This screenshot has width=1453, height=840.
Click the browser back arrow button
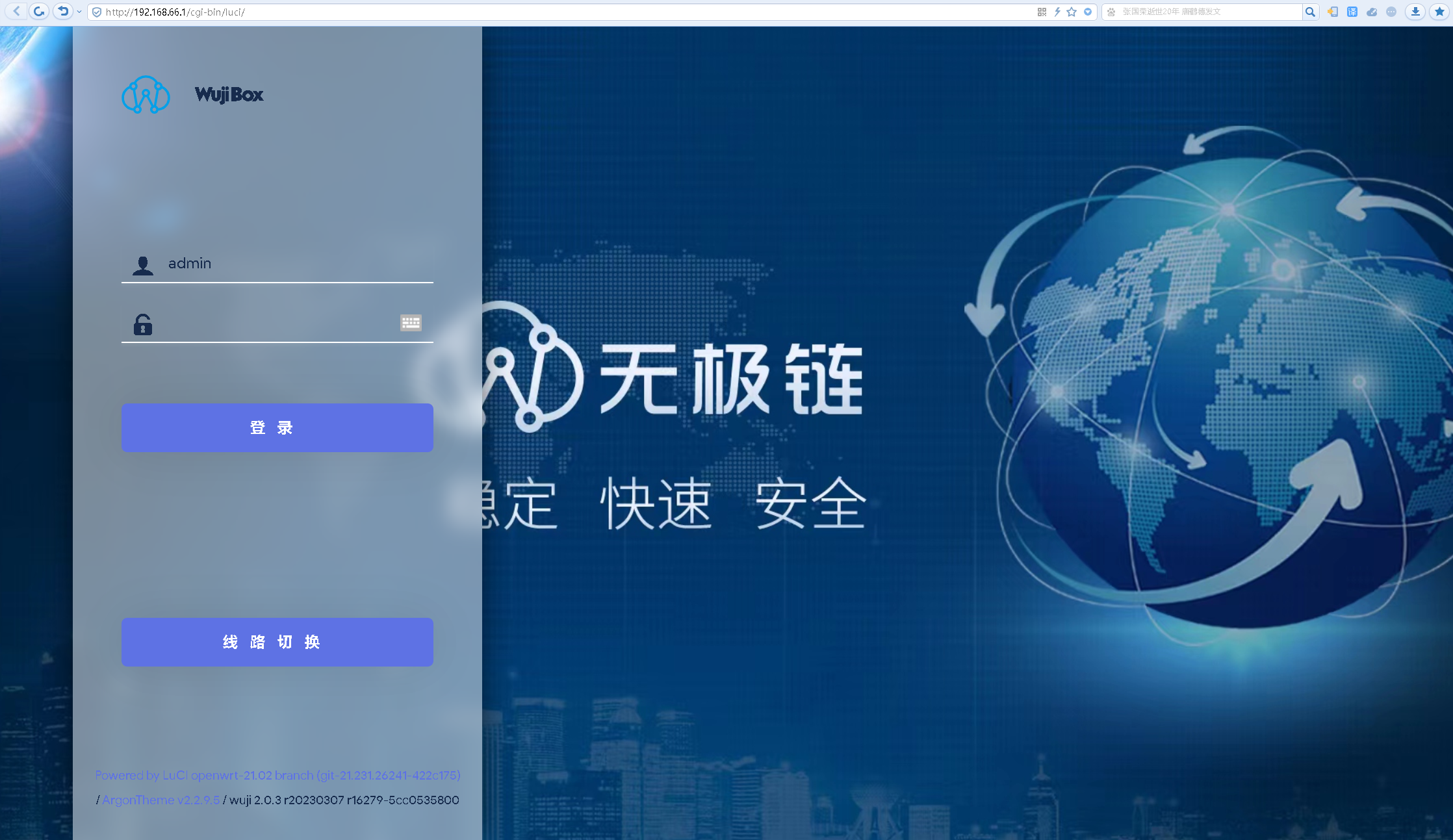(17, 12)
